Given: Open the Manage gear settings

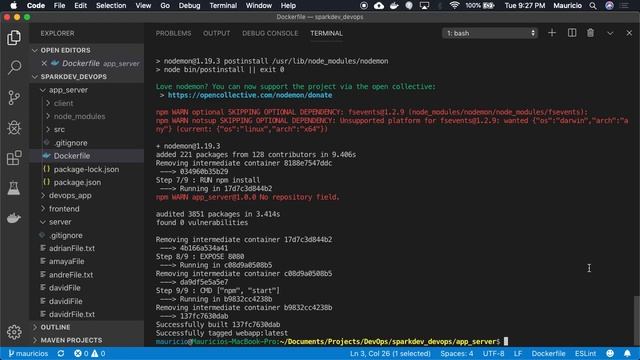Looking at the screenshot, I should pos(14,332).
